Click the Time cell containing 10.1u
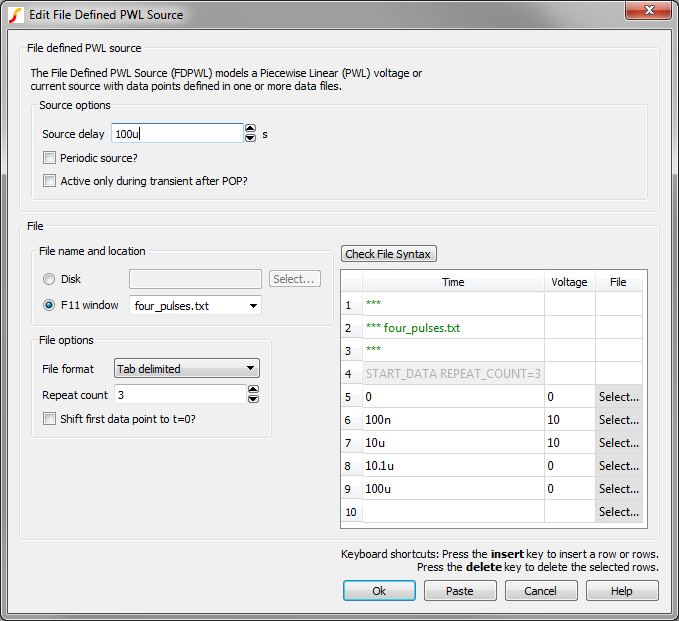This screenshot has height=621, width=679. click(x=453, y=466)
